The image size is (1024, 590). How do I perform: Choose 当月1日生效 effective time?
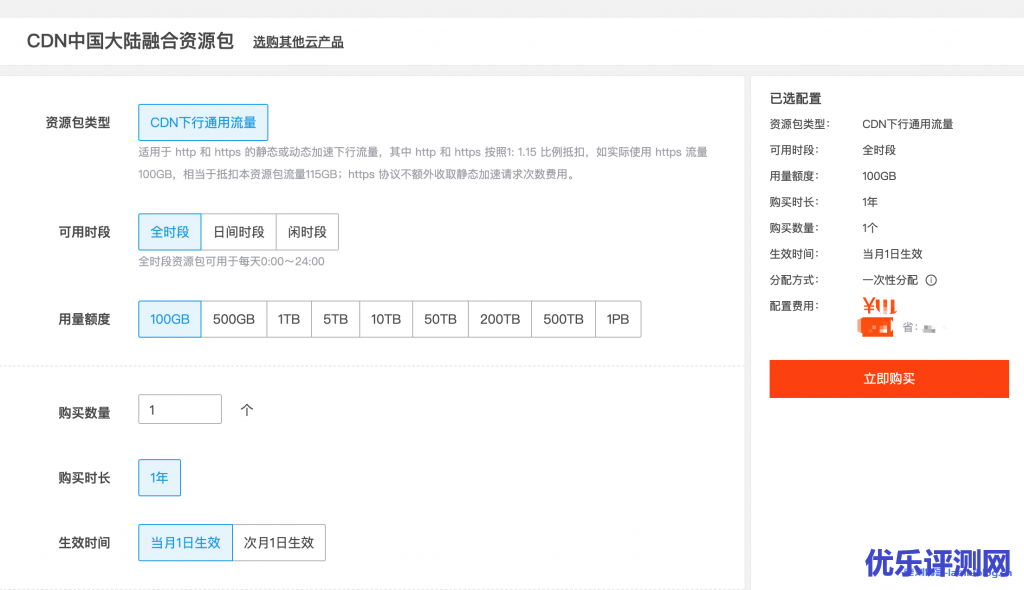coord(185,543)
